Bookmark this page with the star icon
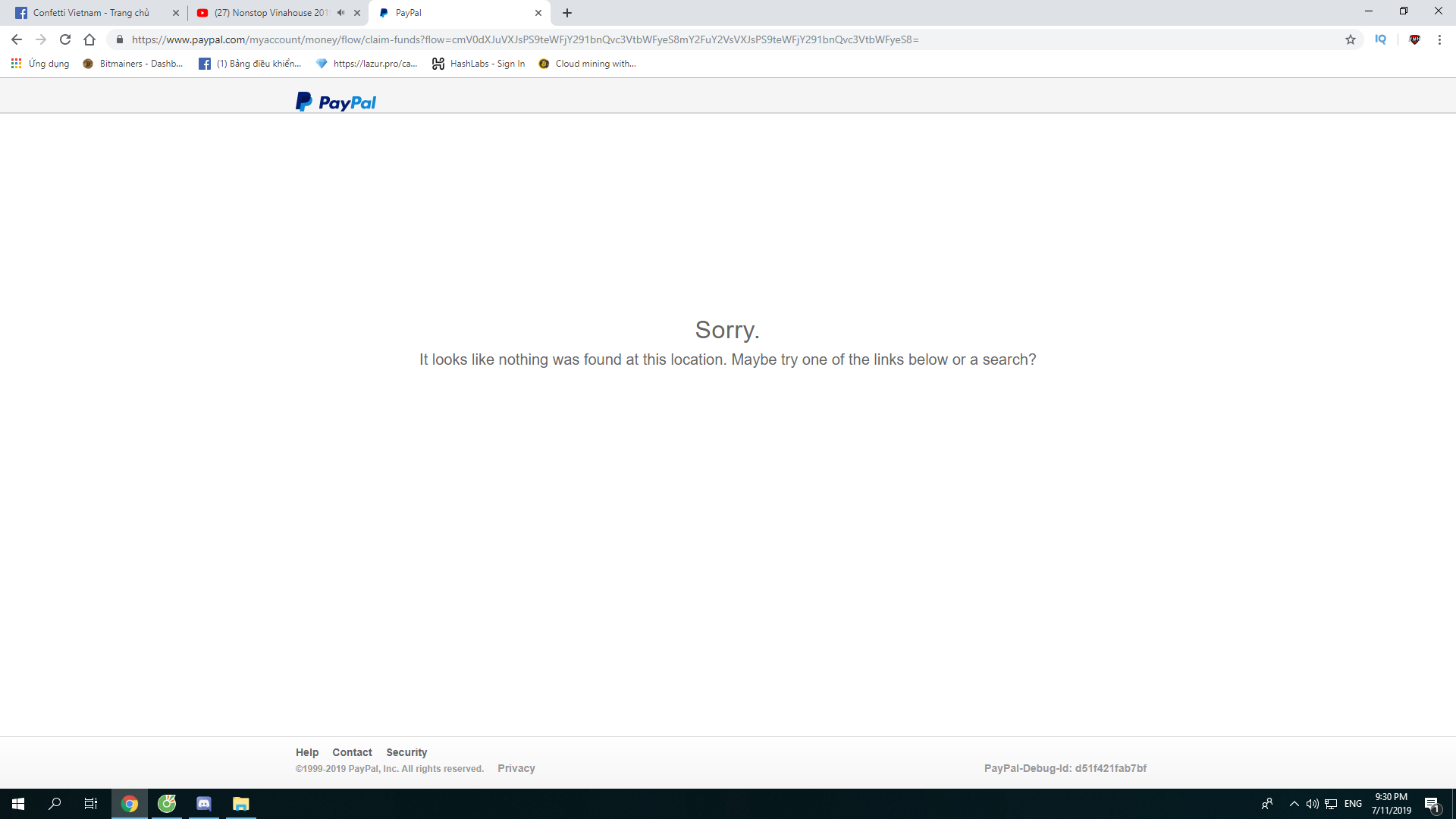The width and height of the screenshot is (1456, 819). 1351,39
